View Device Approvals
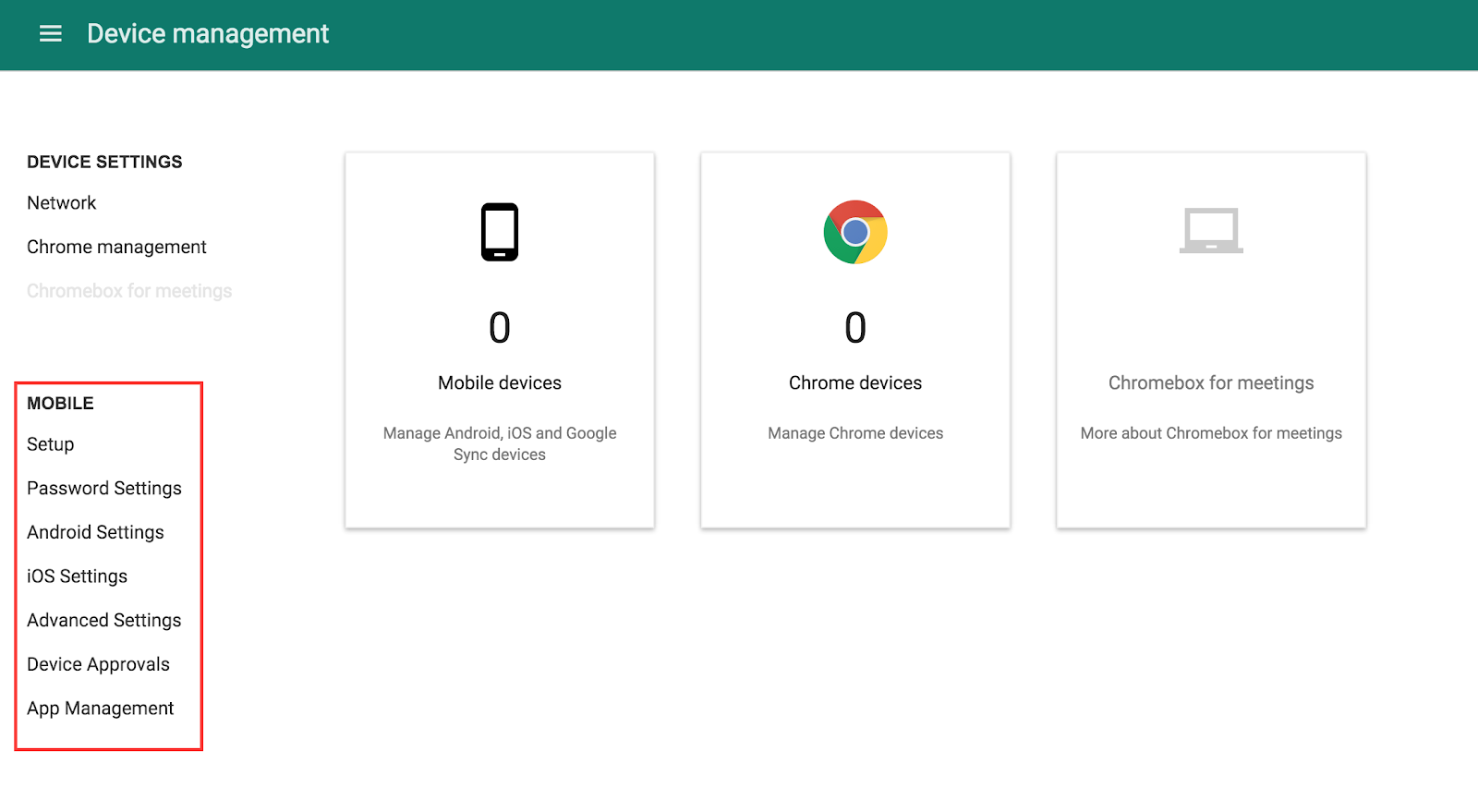 (x=99, y=665)
